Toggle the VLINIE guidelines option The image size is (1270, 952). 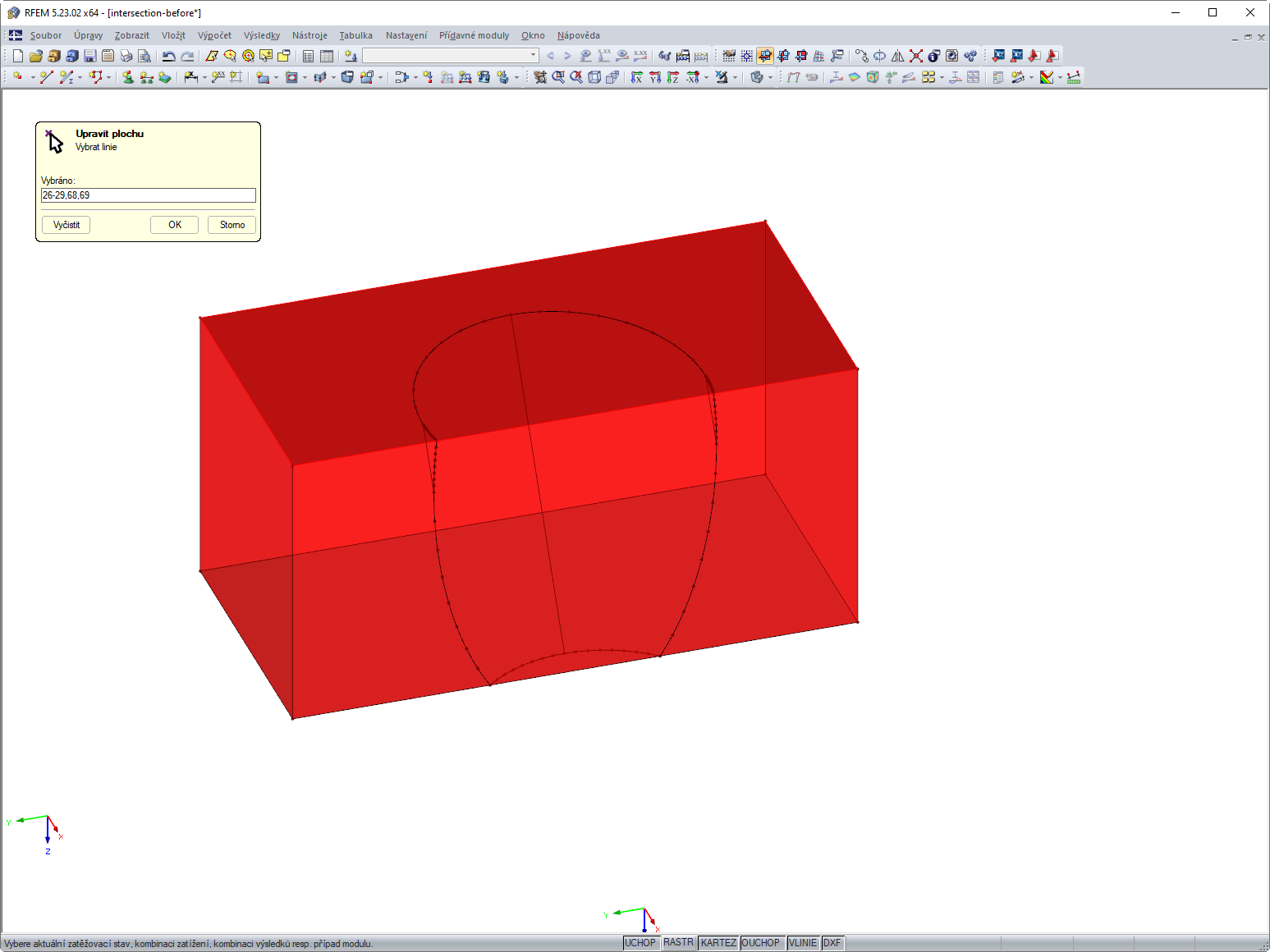coord(803,943)
